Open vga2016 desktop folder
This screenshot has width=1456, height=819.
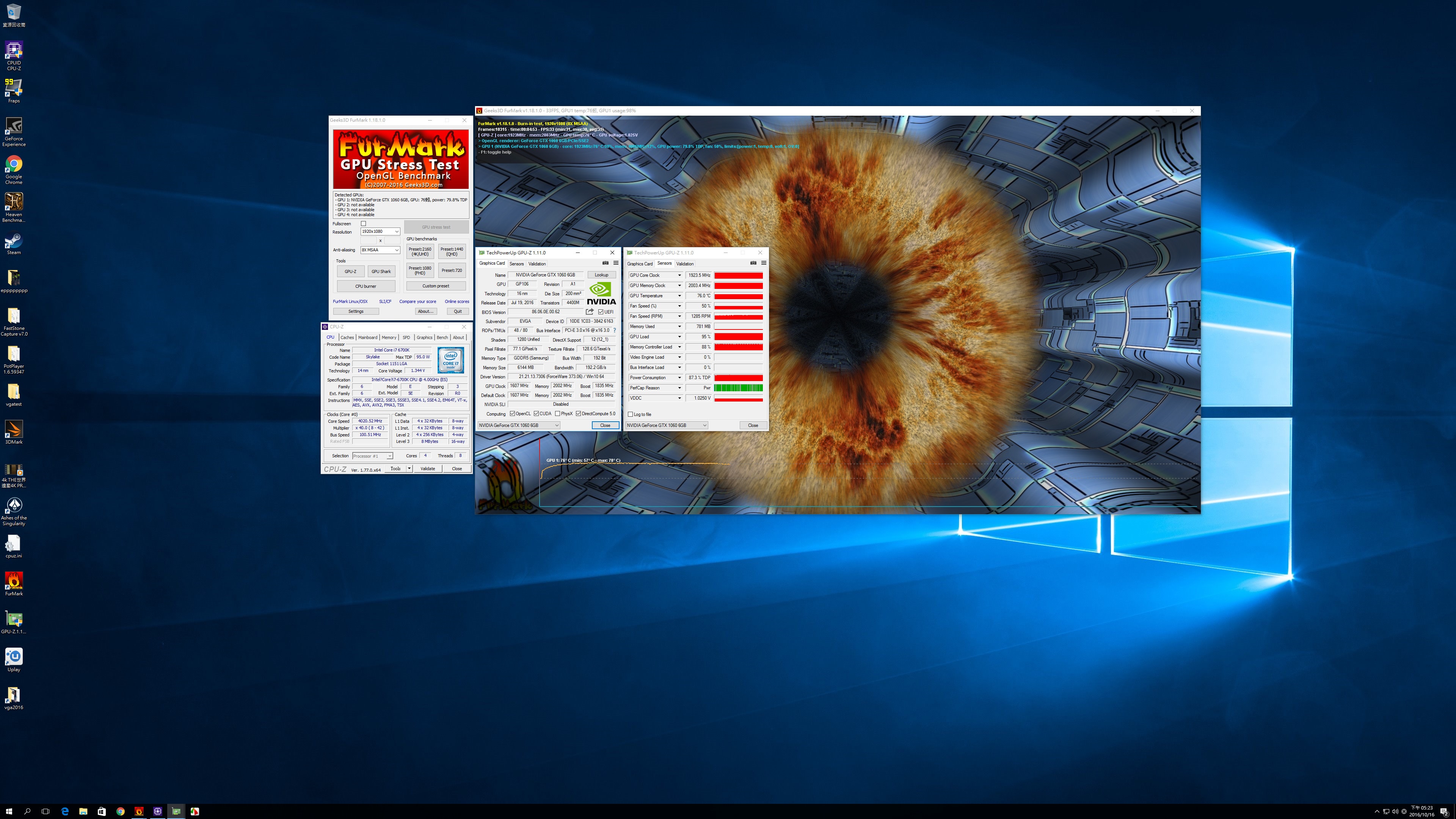(14, 698)
